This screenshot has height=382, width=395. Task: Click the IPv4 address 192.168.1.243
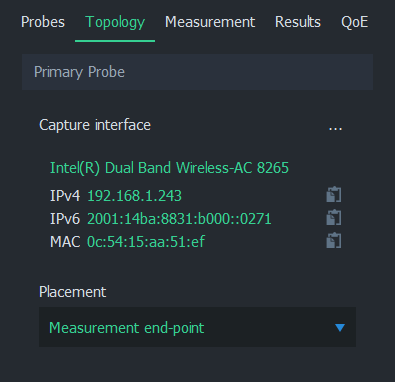pyautogui.click(x=134, y=196)
